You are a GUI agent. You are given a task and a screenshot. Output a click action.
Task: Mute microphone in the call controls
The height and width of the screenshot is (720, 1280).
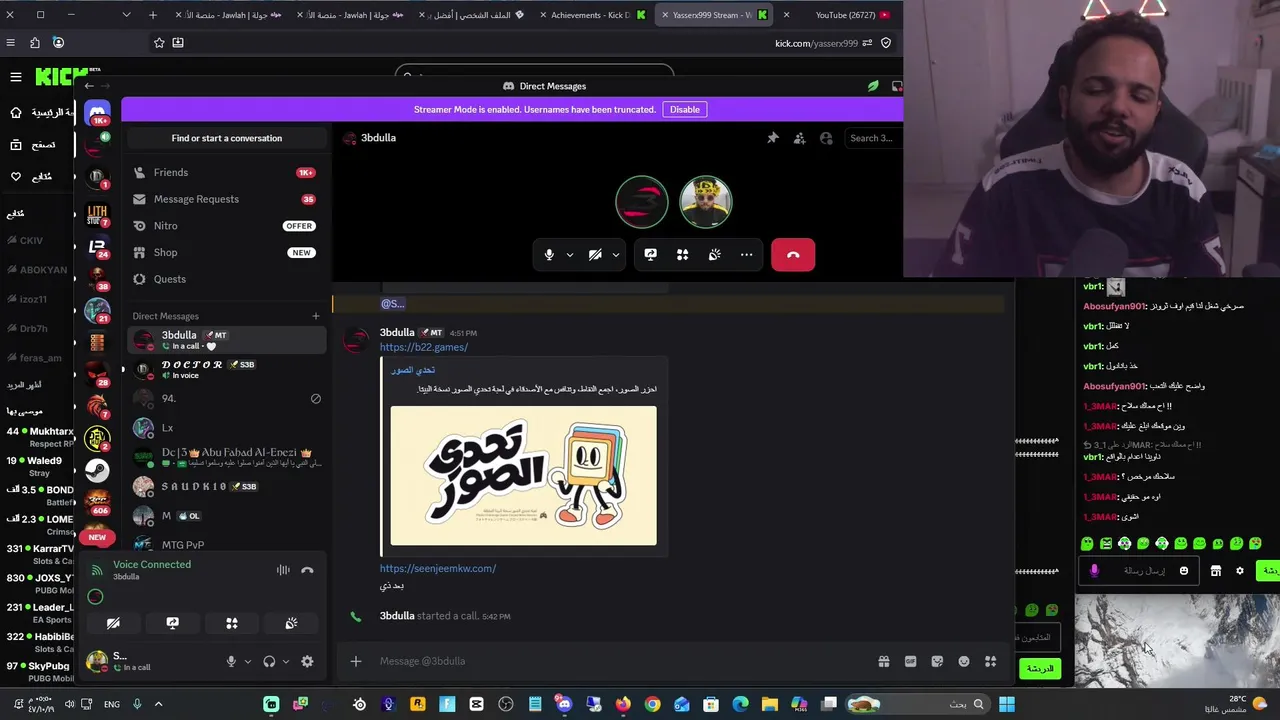click(549, 255)
